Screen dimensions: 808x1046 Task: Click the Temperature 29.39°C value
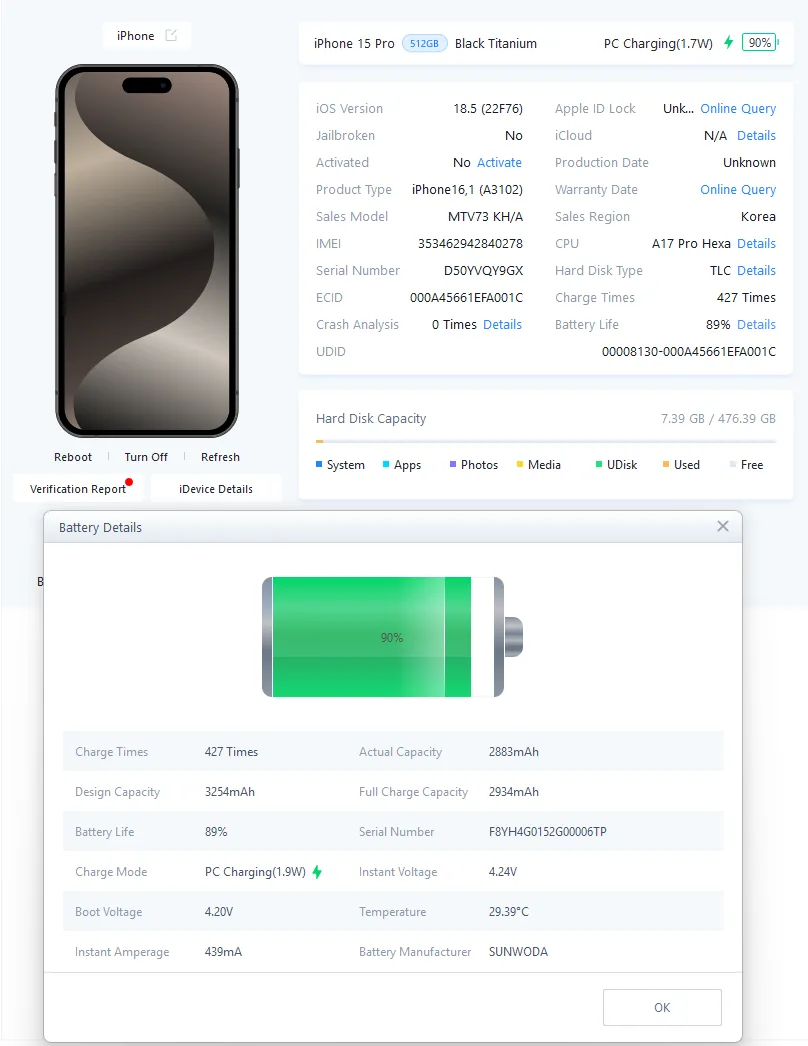508,912
